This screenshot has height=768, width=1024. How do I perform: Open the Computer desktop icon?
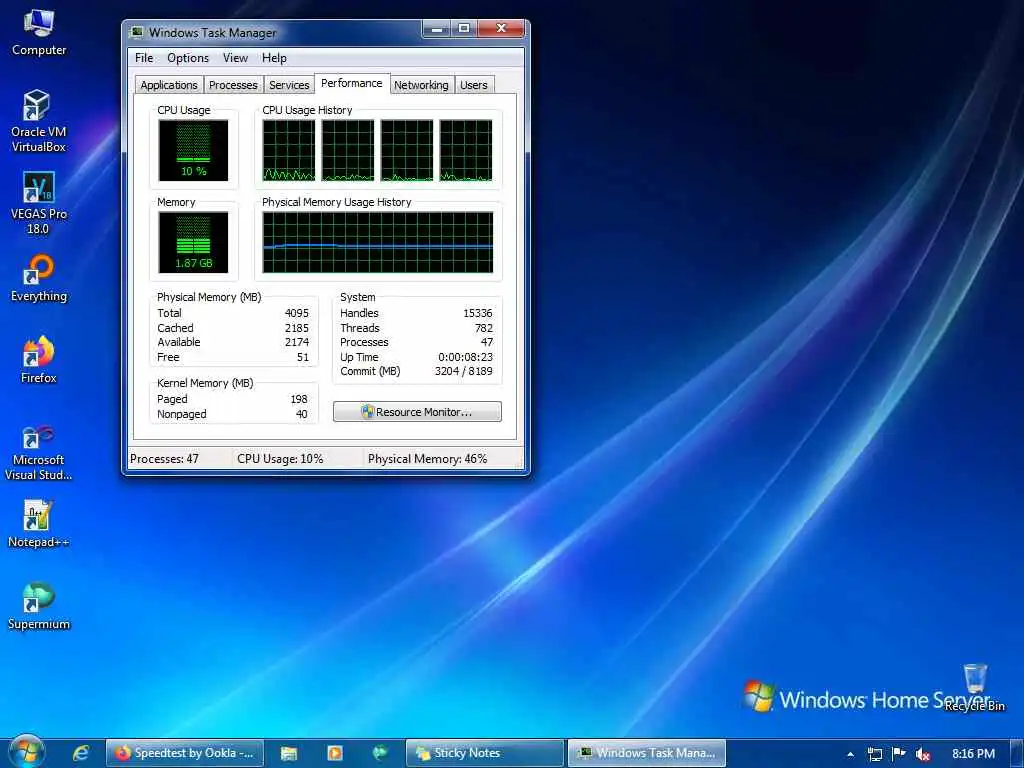[x=39, y=33]
